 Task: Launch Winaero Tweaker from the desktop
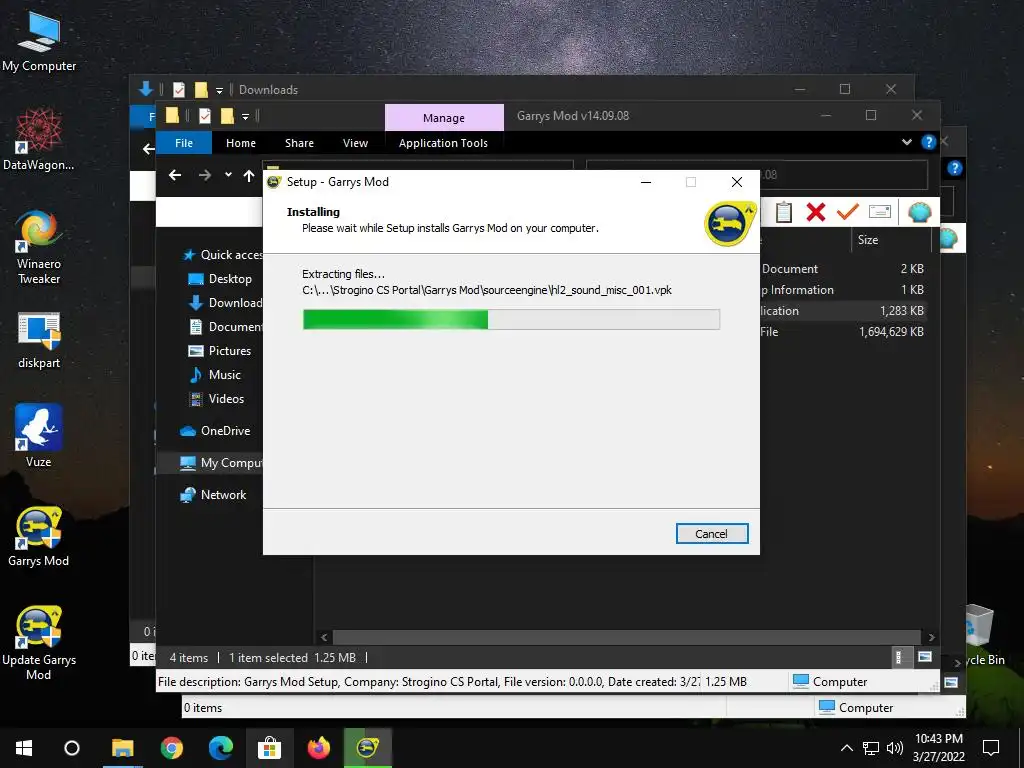39,248
